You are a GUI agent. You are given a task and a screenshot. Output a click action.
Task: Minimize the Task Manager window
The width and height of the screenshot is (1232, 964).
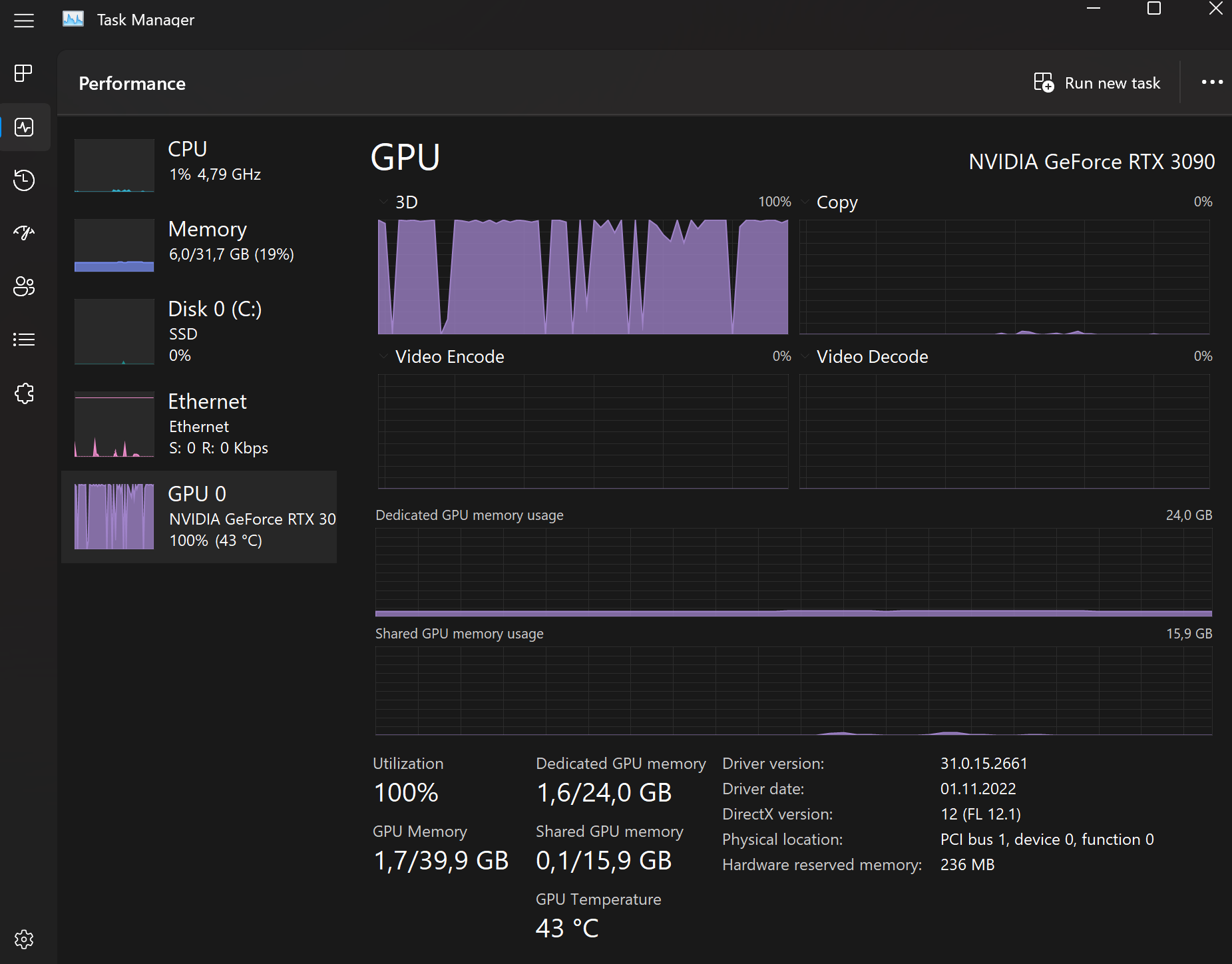click(1094, 8)
